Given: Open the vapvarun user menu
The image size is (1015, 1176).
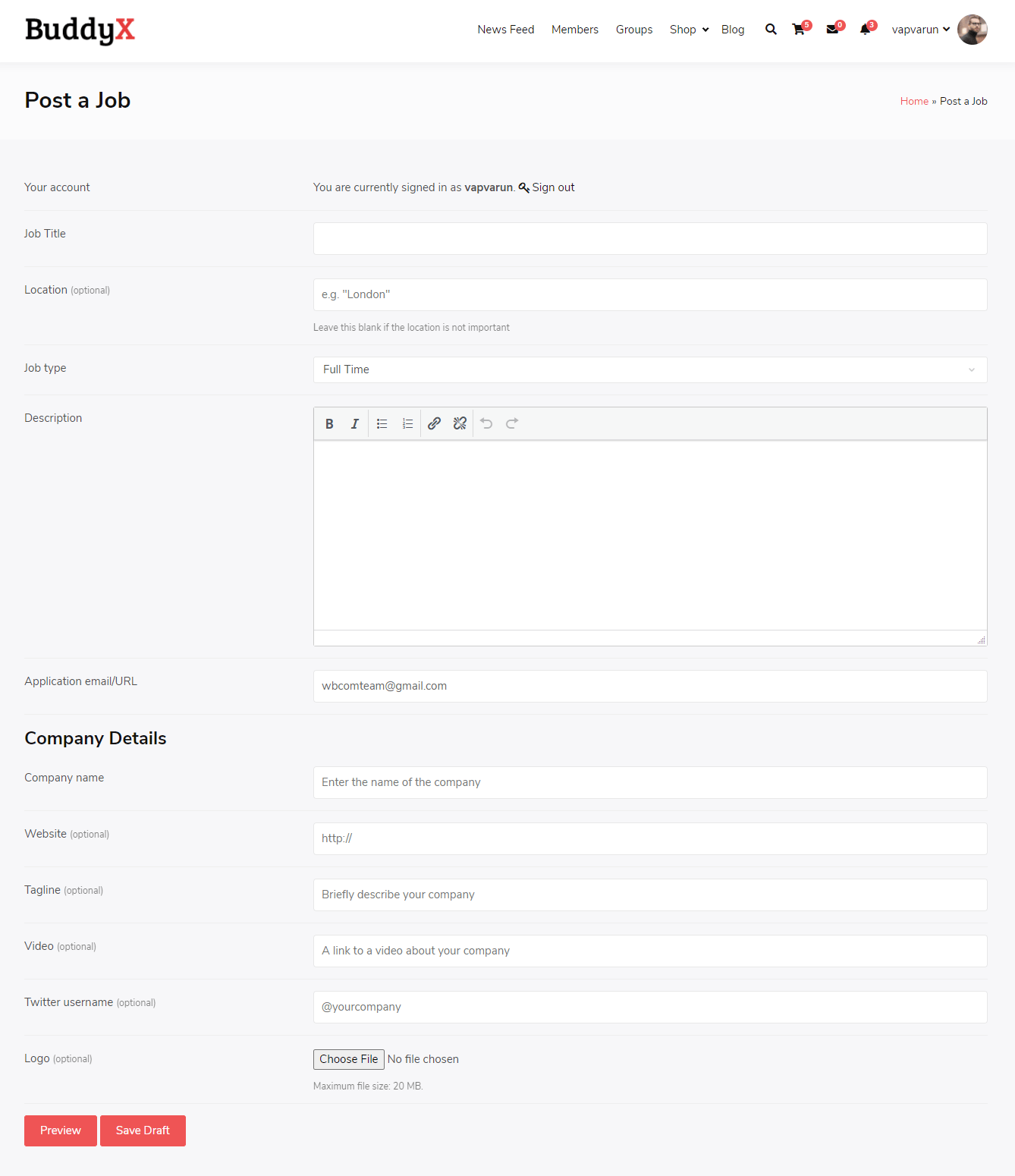Looking at the screenshot, I should pos(920,30).
